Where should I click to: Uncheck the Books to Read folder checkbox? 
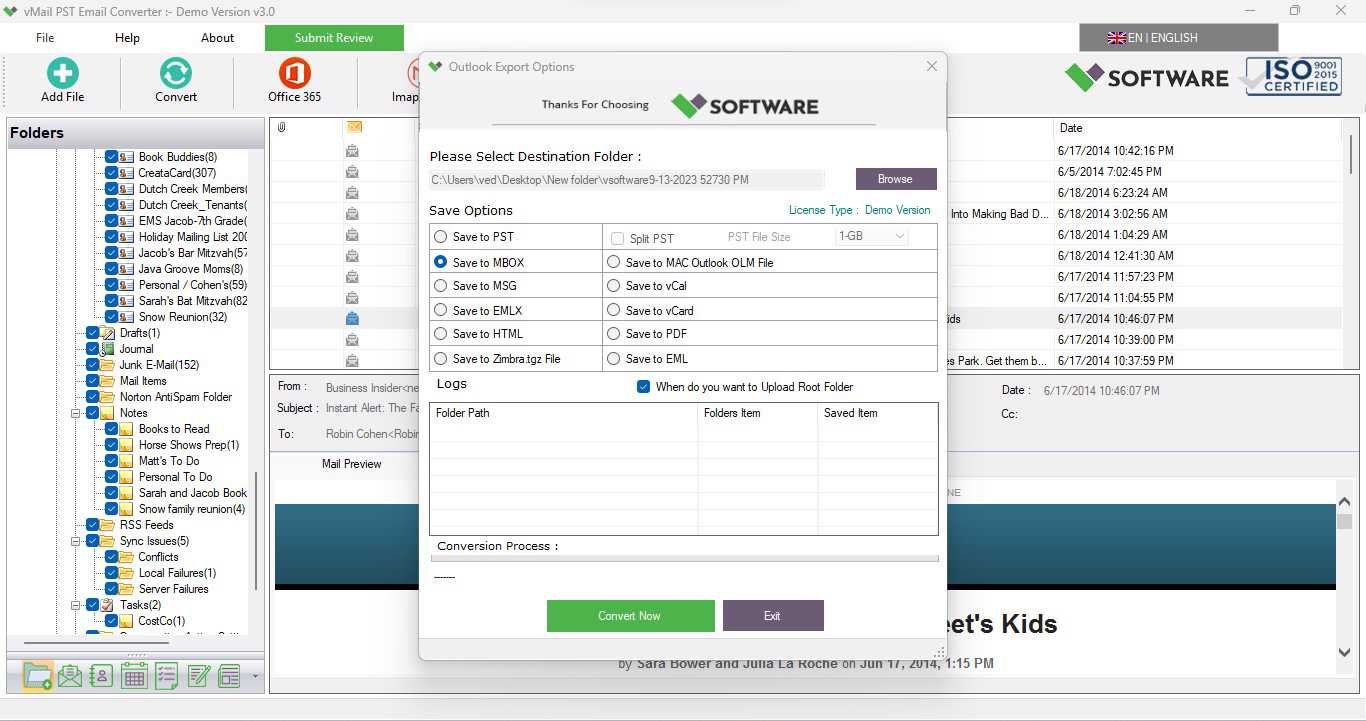click(x=111, y=429)
